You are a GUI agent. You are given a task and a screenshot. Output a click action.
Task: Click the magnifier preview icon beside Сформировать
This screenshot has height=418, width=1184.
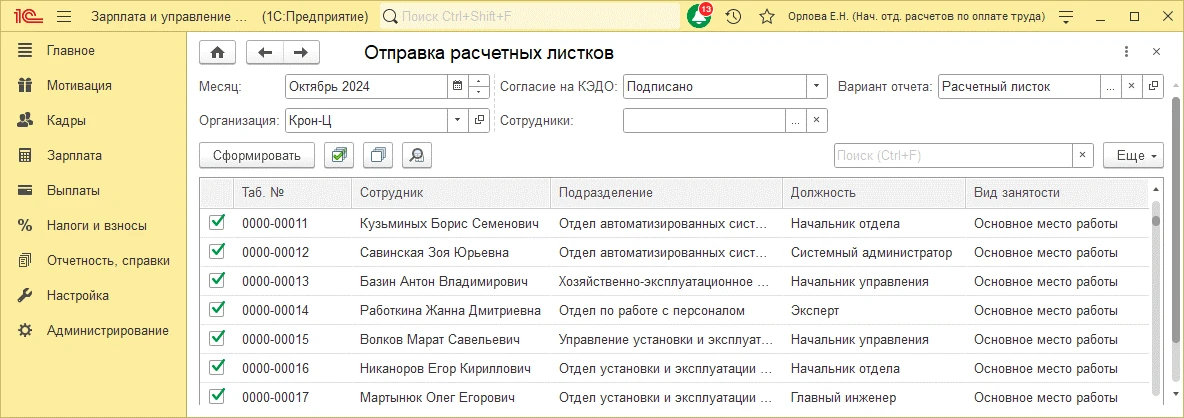(x=417, y=155)
